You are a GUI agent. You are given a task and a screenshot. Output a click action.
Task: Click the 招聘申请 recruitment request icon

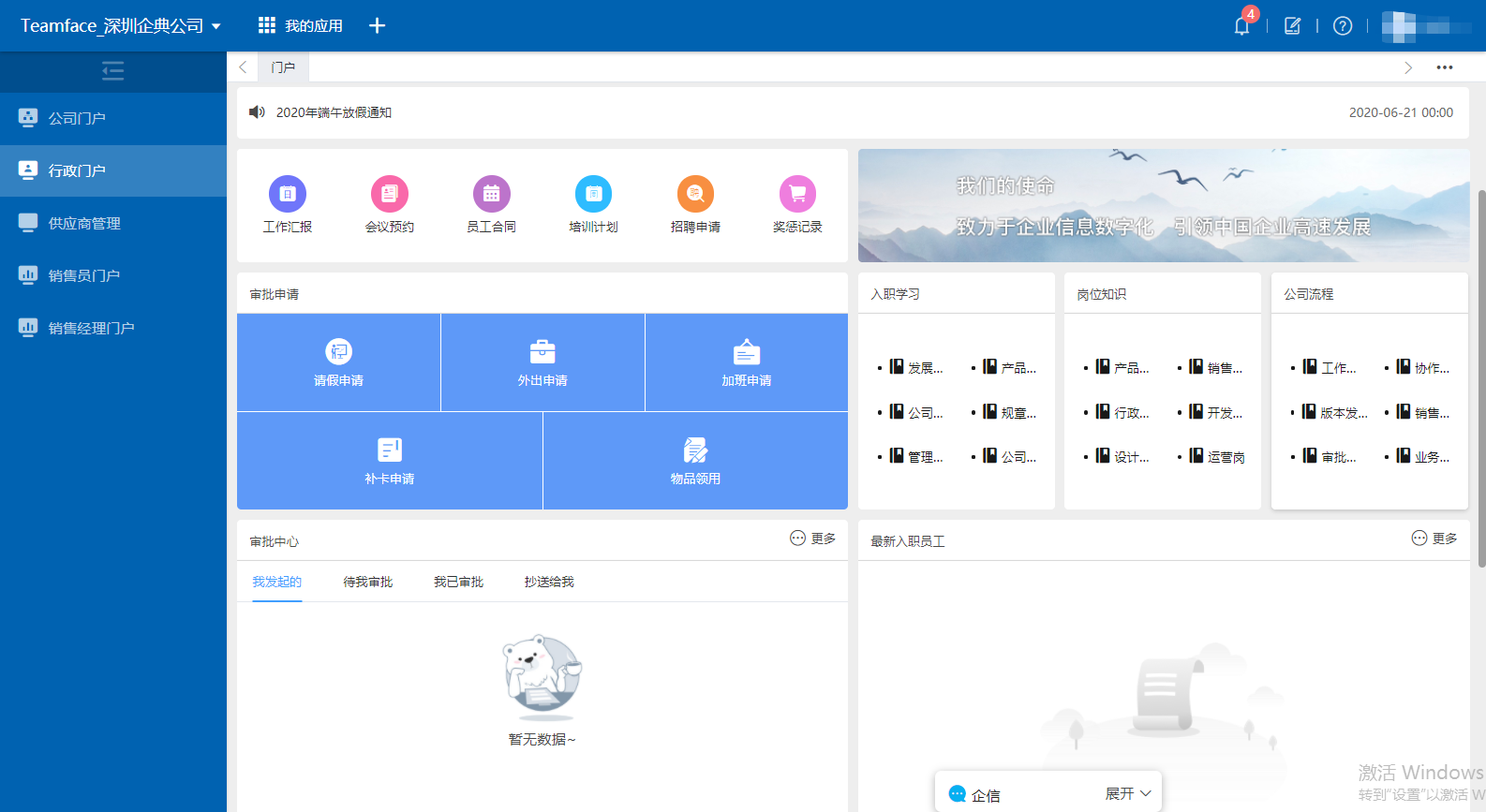[695, 195]
